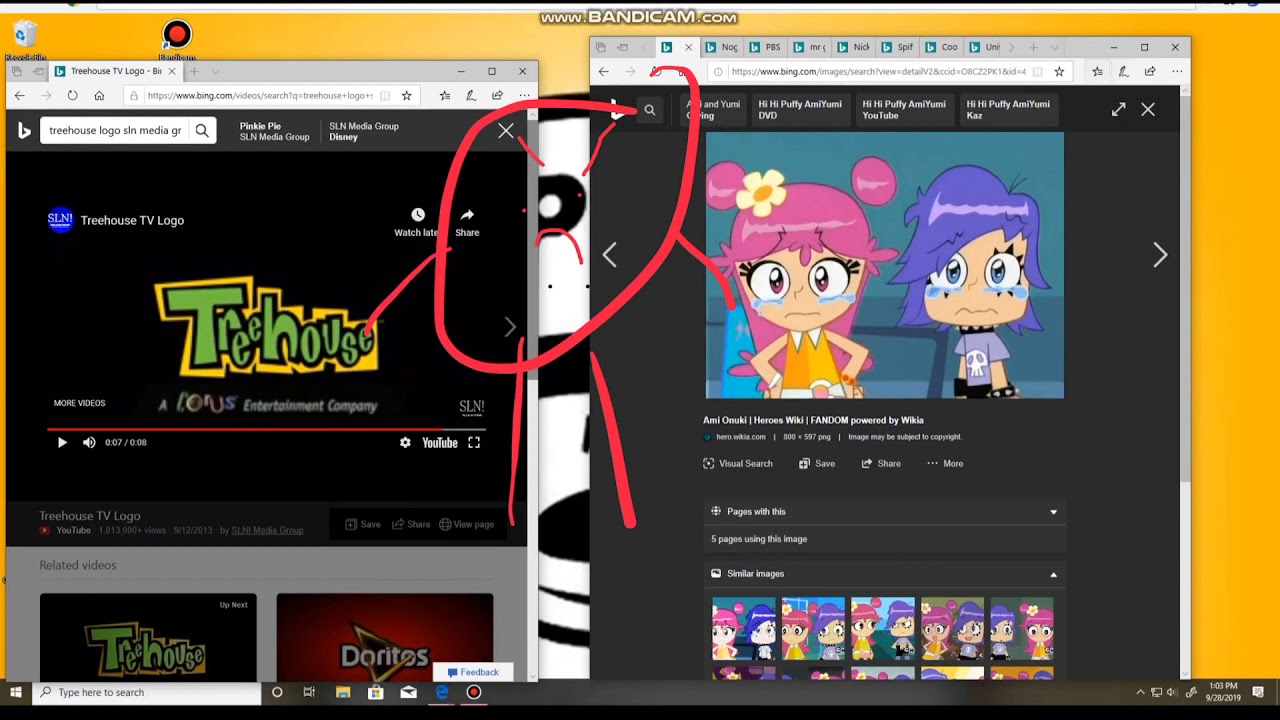The image size is (1280, 720).
Task: Open YouTube player settings gear
Action: [x=405, y=442]
